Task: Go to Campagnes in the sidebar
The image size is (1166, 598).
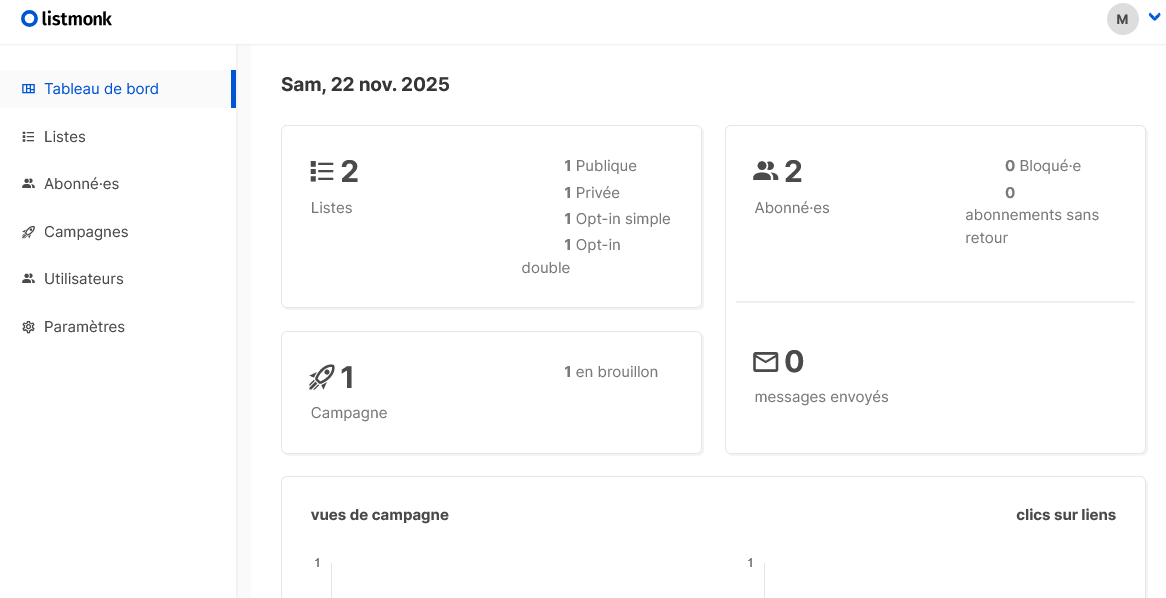Action: tap(86, 232)
